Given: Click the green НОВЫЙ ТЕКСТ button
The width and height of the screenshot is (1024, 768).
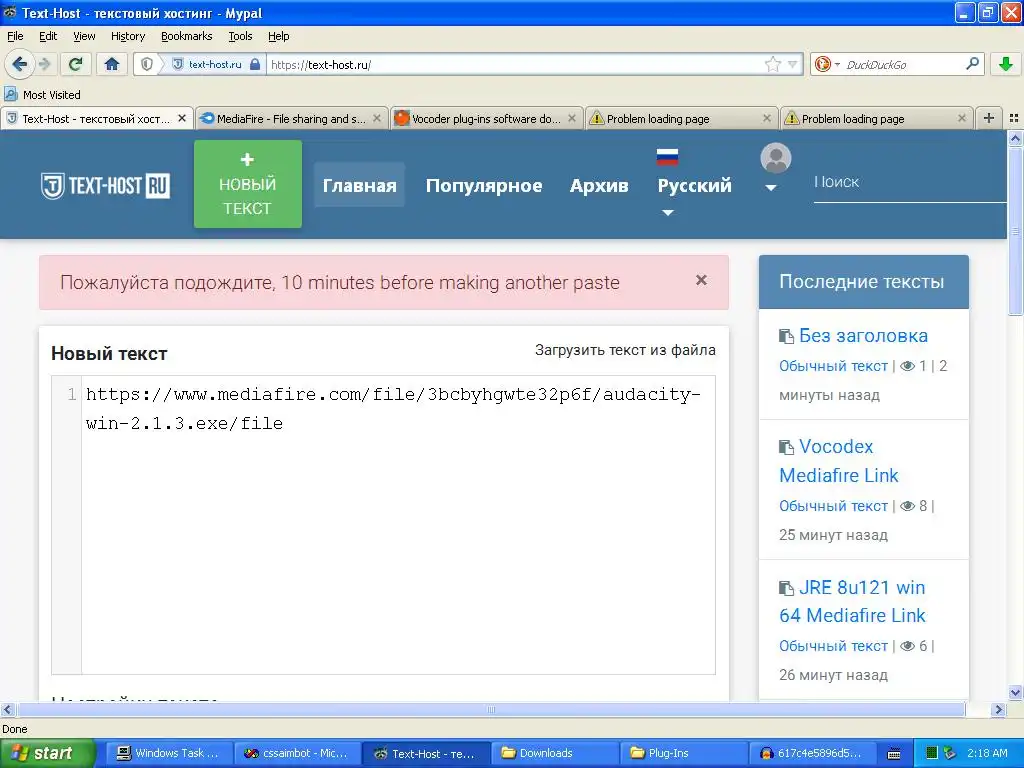Looking at the screenshot, I should pyautogui.click(x=248, y=184).
